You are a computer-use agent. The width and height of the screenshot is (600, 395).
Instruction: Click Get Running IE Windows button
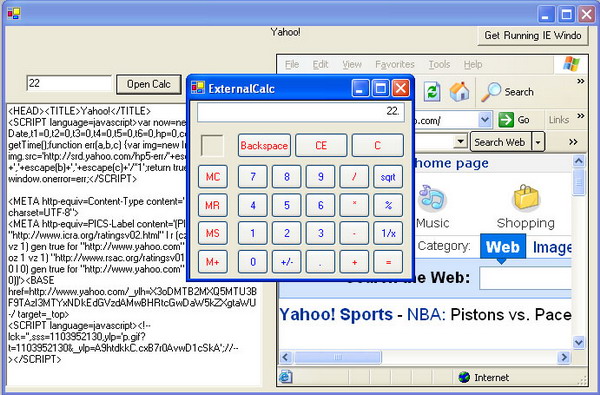[x=533, y=36]
